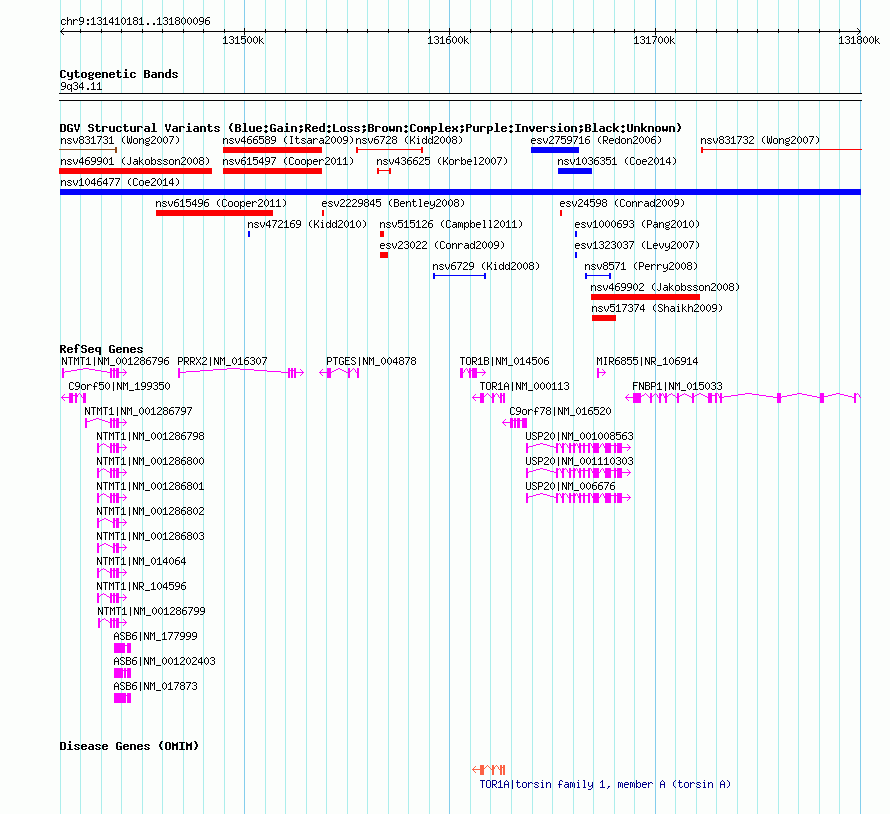Click the 131800k ruler tick label
Image resolution: width=890 pixels, height=814 pixels.
[859, 40]
